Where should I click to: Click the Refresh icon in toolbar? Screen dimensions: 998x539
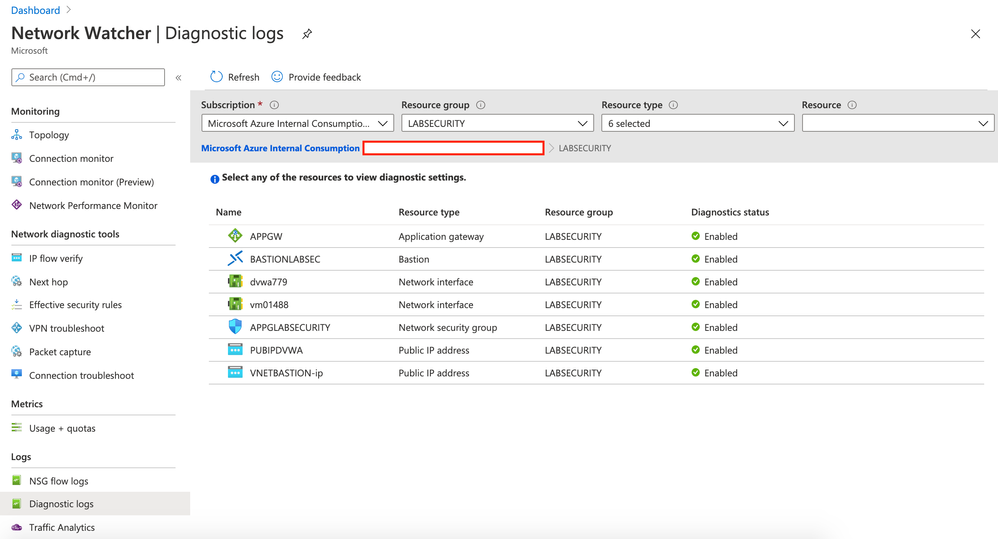click(216, 76)
